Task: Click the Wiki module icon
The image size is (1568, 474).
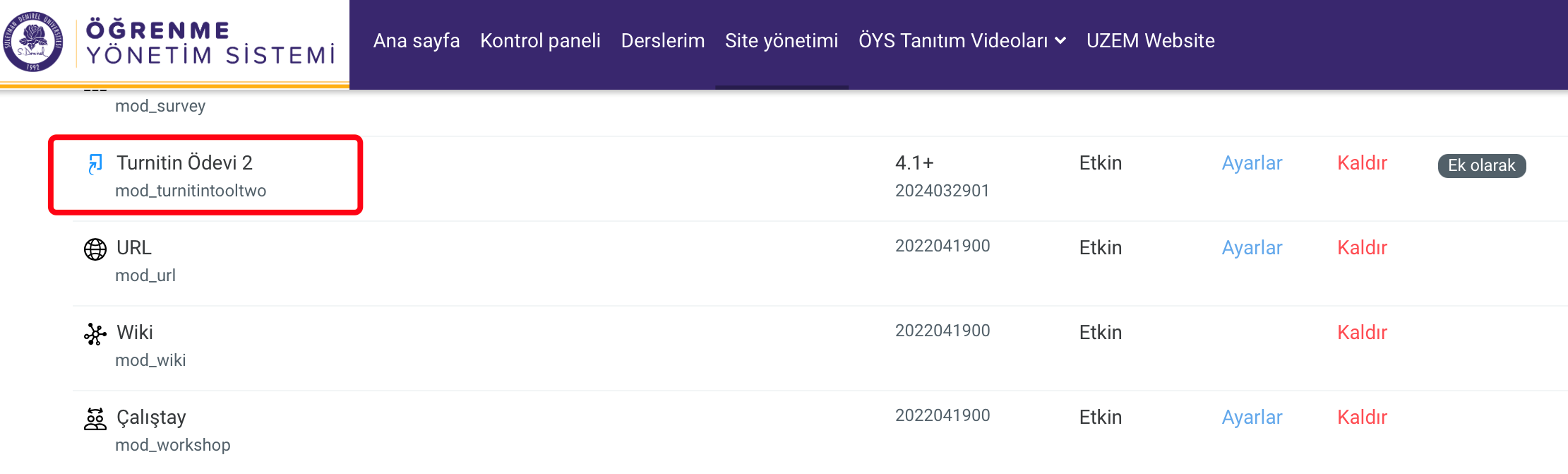Action: tap(95, 333)
